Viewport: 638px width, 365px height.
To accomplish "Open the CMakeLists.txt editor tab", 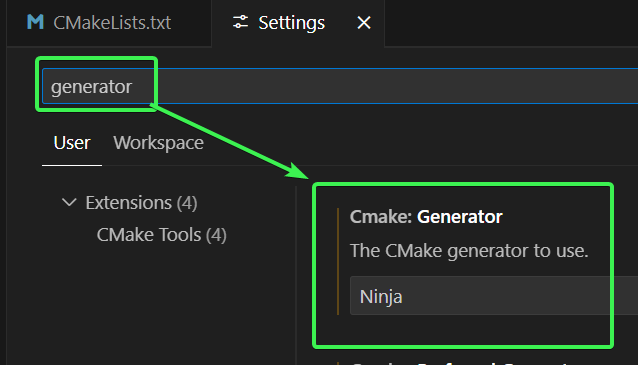I will click(x=109, y=23).
